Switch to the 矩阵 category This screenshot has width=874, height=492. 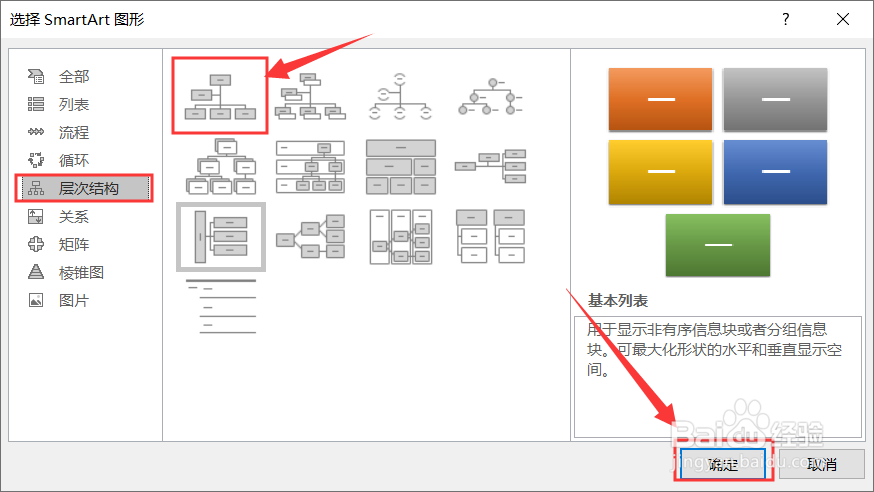coord(74,244)
